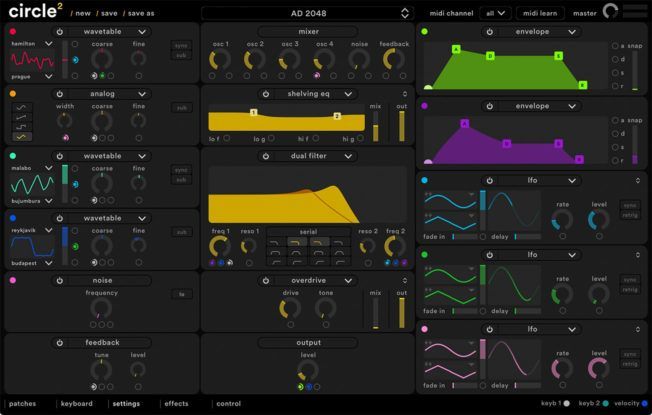This screenshot has height=415, width=652.
Task: Click the overdrive tone knob
Action: click(325, 309)
